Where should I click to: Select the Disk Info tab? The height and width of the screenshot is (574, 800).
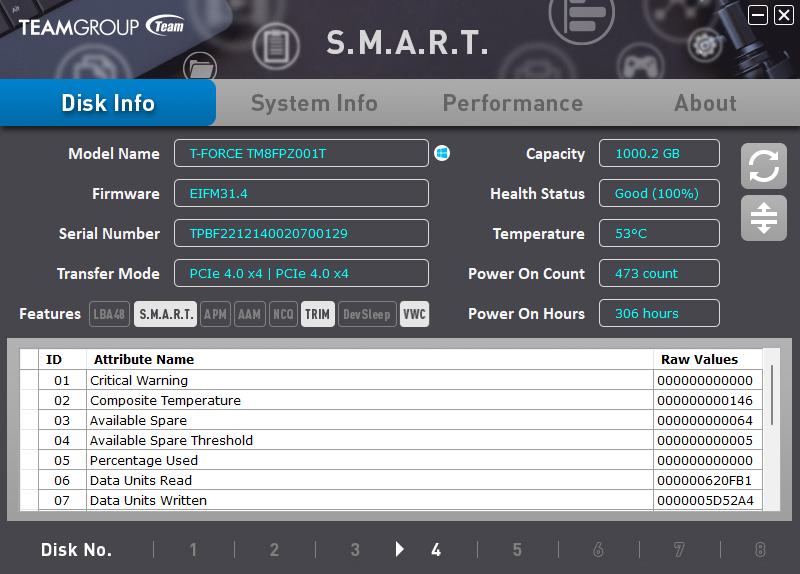(108, 103)
